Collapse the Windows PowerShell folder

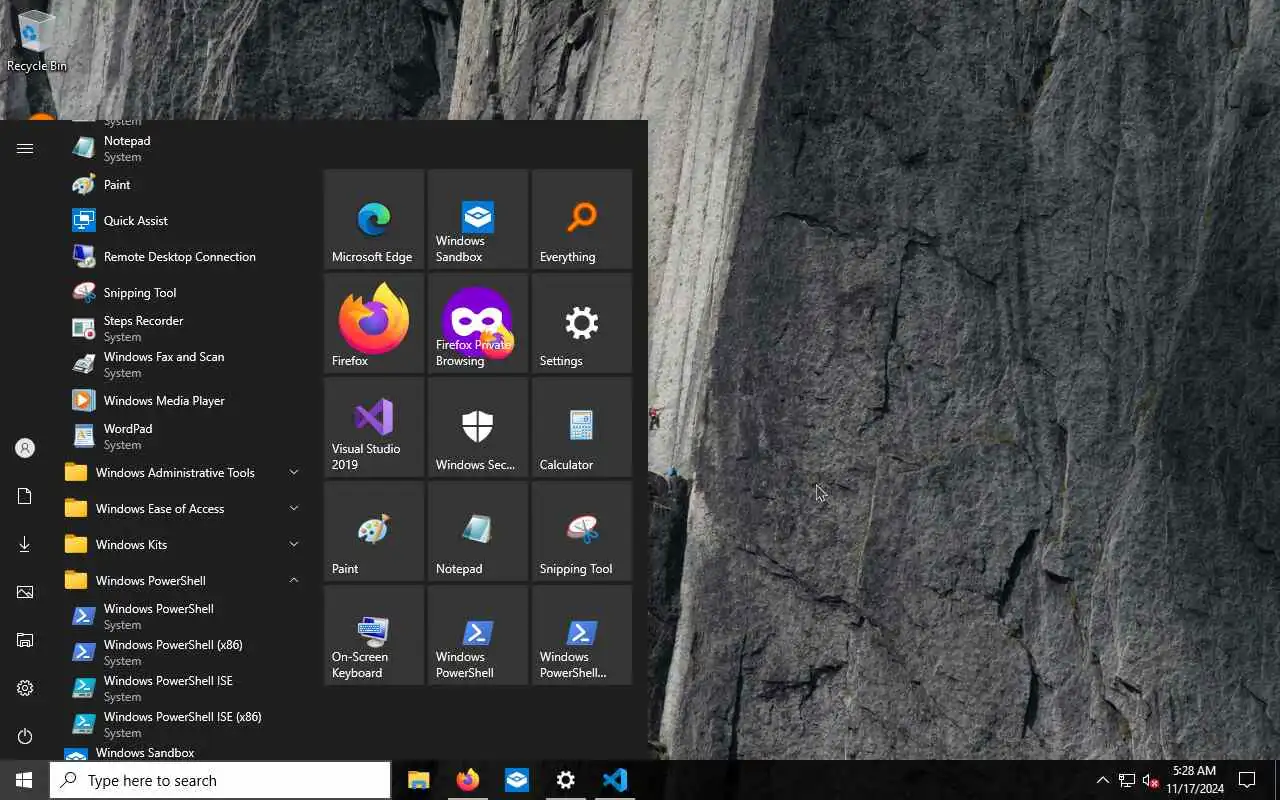pyautogui.click(x=184, y=580)
